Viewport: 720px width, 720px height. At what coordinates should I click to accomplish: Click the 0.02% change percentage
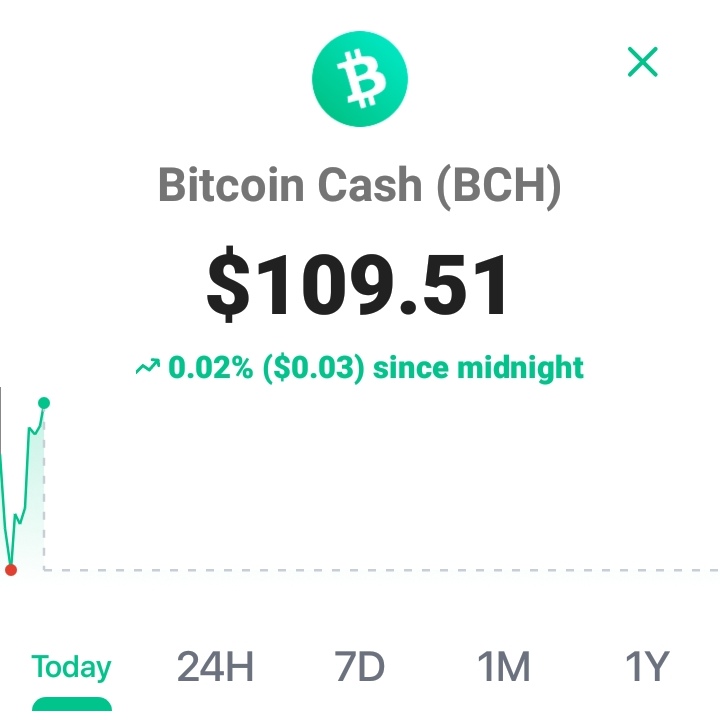[x=210, y=367]
